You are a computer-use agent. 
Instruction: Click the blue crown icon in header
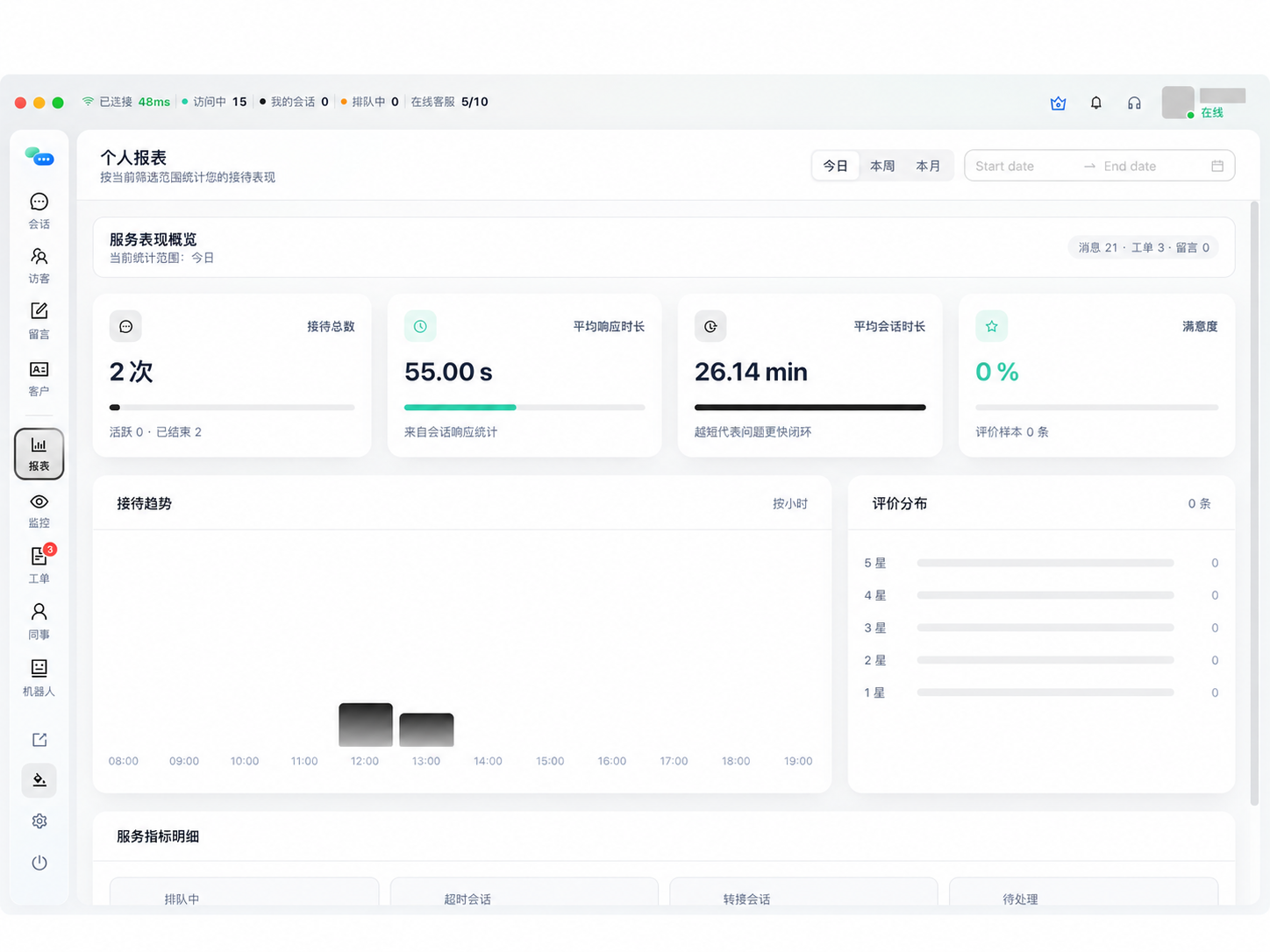[1059, 103]
